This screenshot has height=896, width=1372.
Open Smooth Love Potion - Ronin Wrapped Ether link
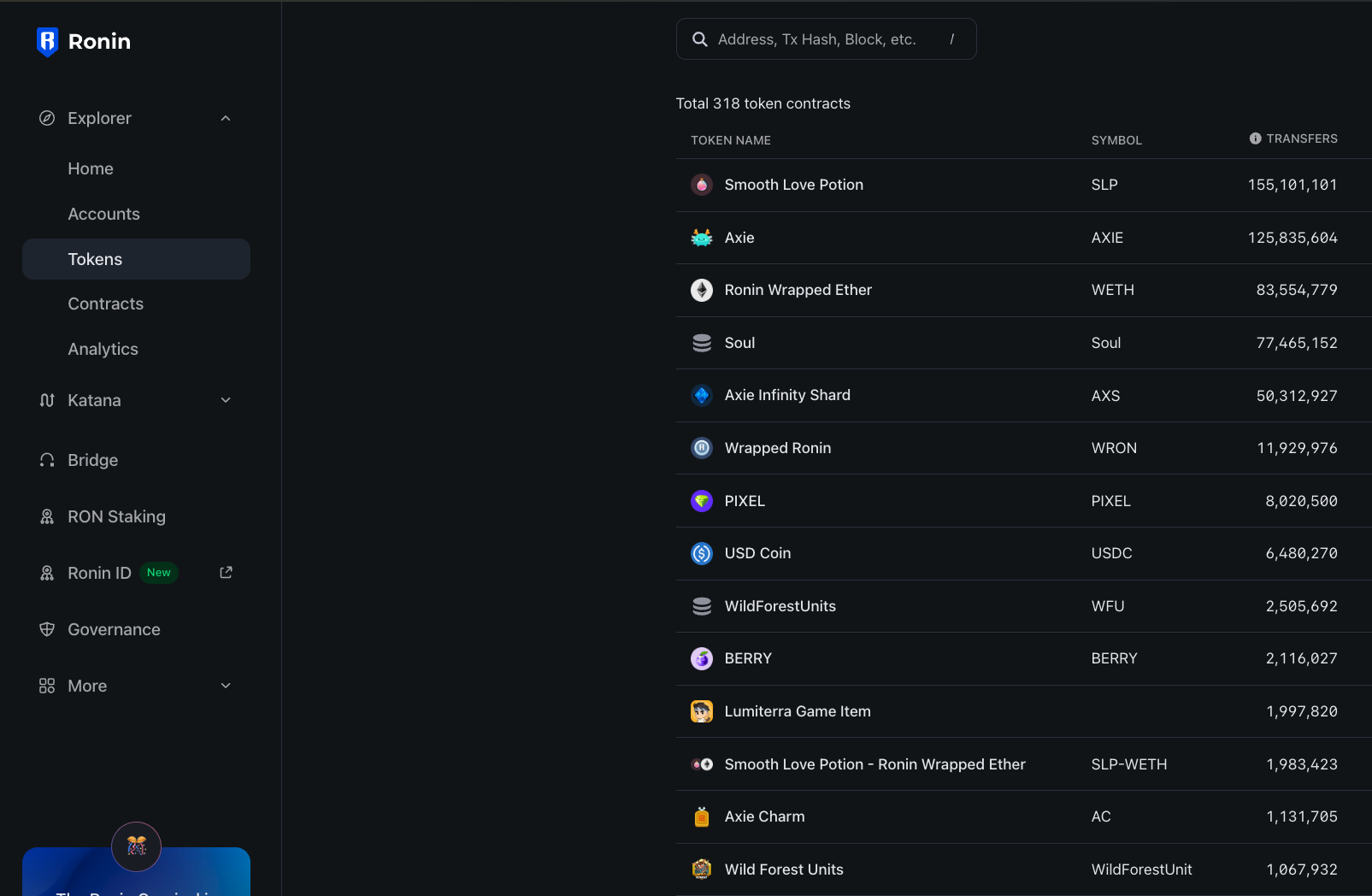click(875, 764)
